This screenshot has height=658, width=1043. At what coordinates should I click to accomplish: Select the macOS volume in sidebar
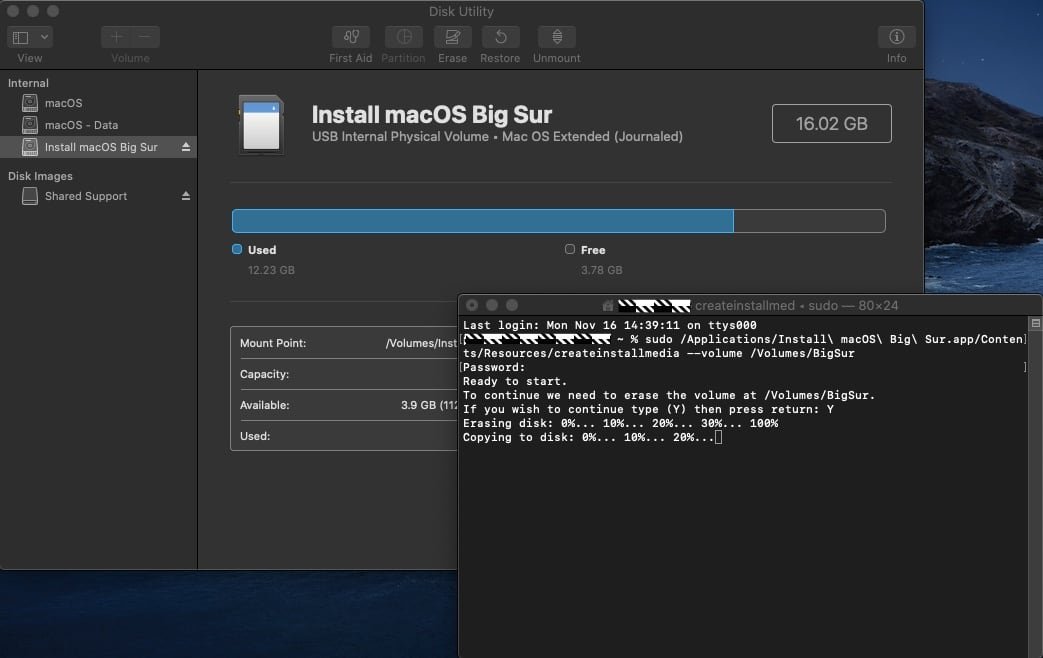[x=98, y=103]
